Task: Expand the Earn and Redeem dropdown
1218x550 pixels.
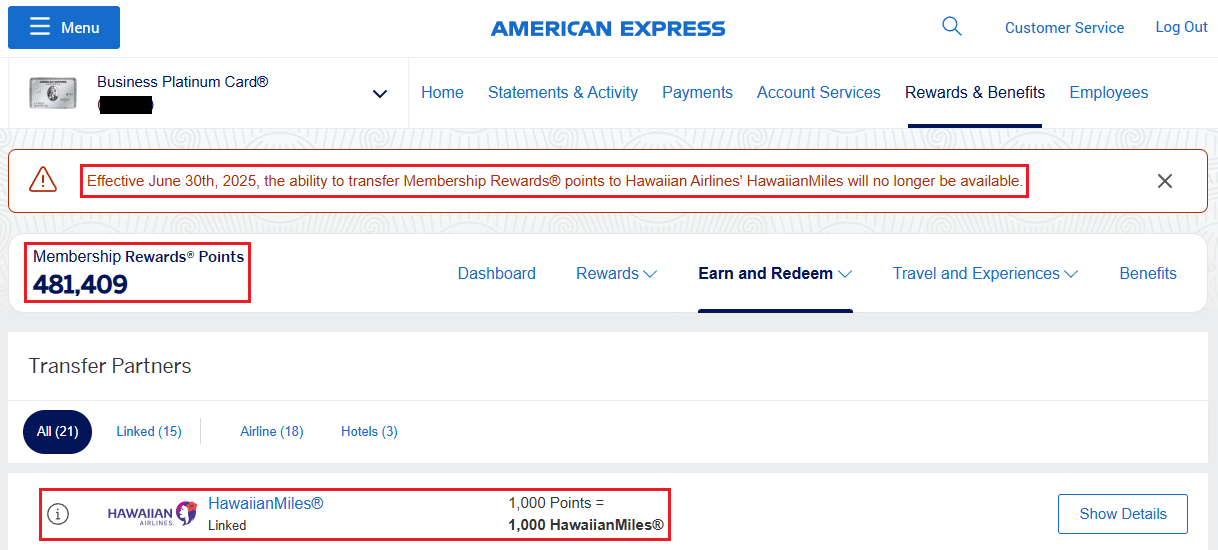Action: [x=775, y=273]
